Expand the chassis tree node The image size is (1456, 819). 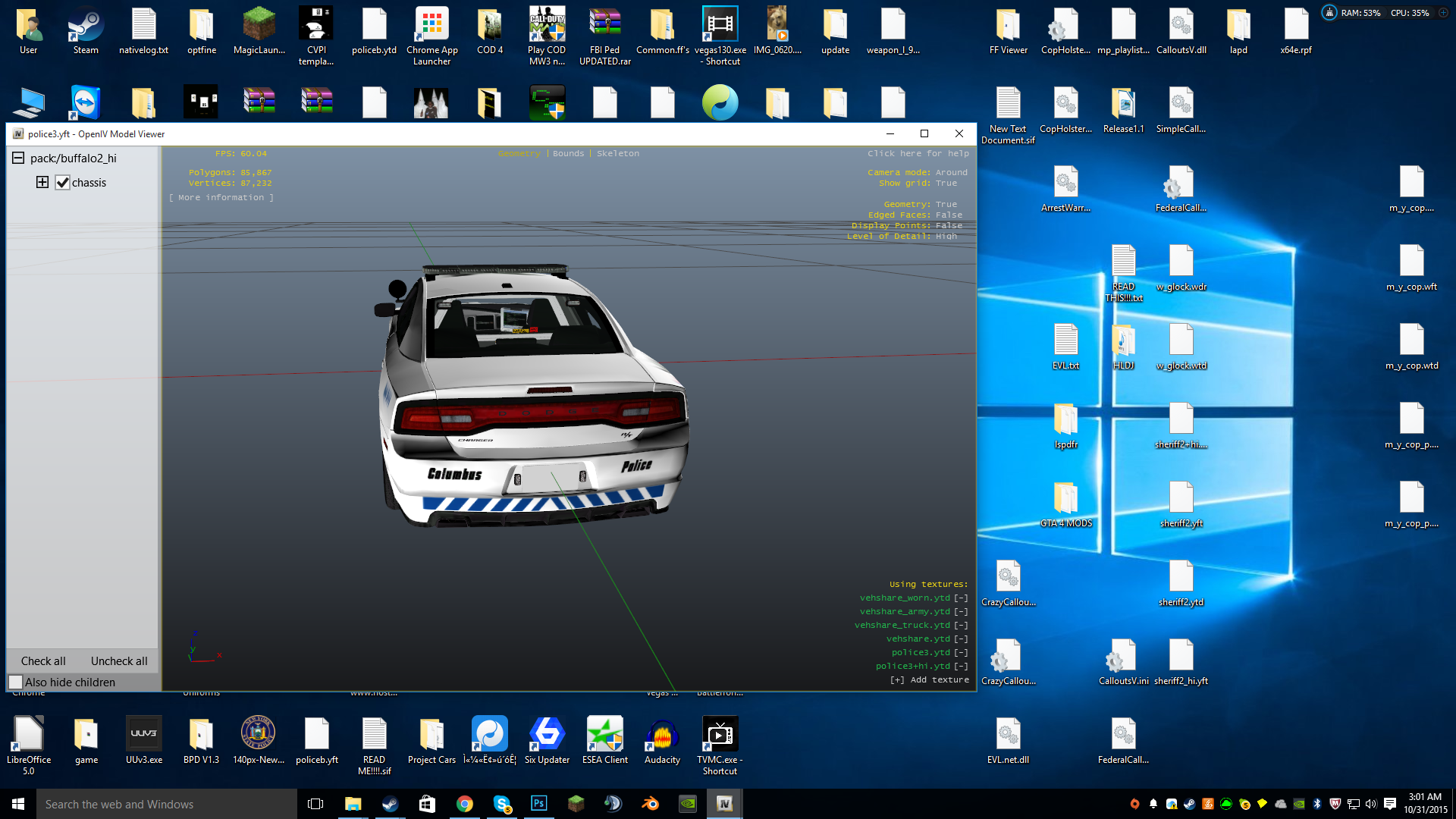[42, 182]
